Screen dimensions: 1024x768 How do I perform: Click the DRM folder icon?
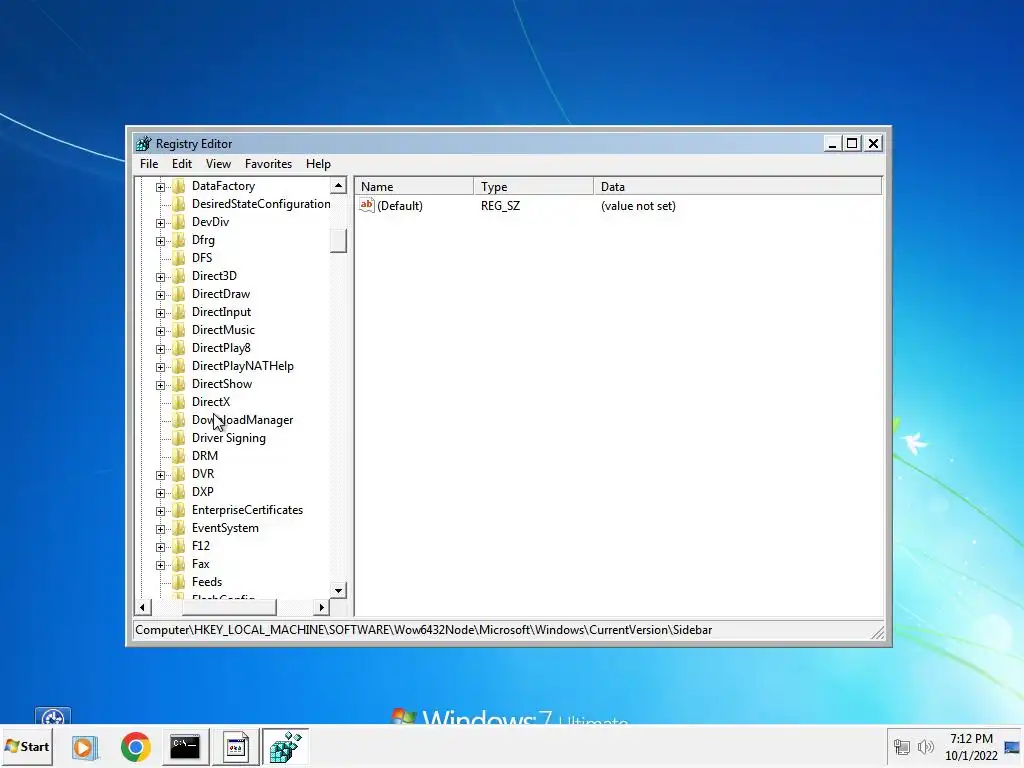pyautogui.click(x=178, y=456)
